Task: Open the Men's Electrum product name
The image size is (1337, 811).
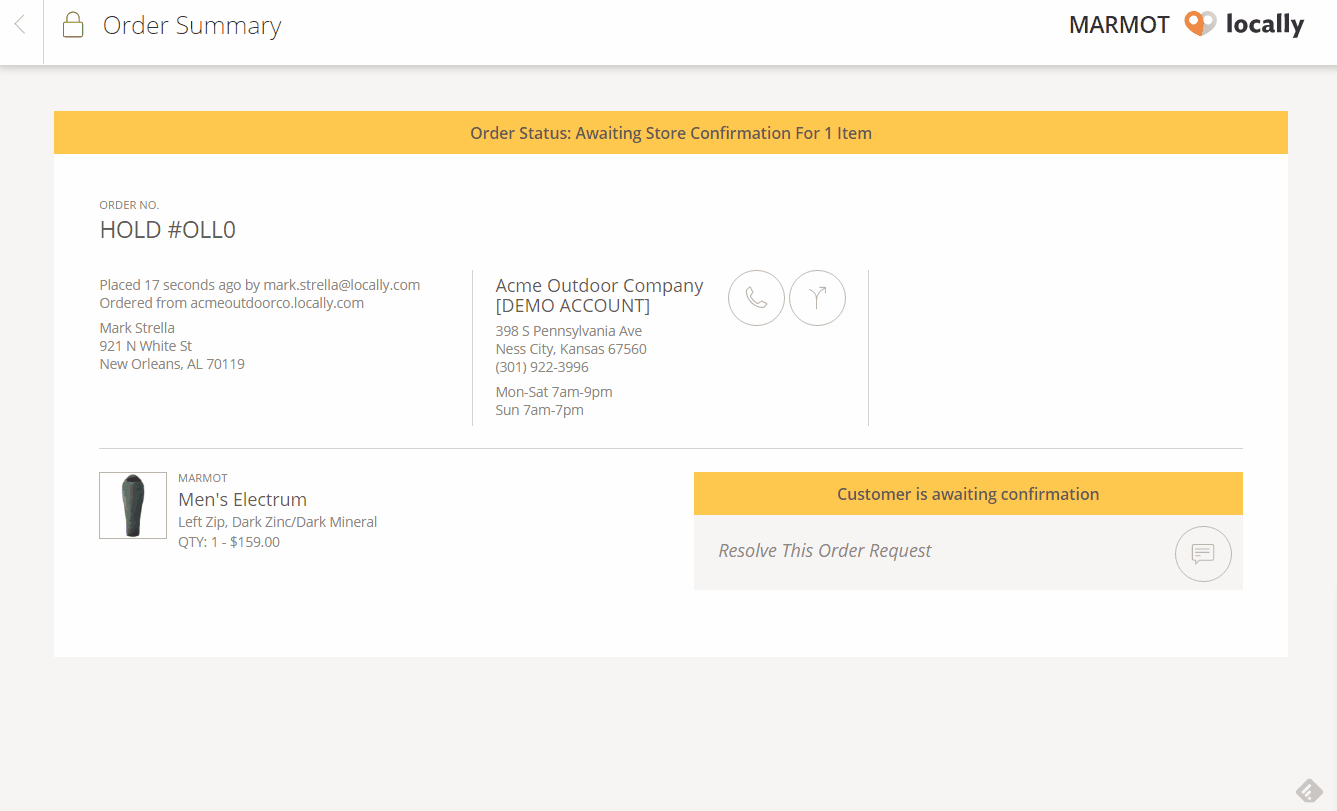Action: tap(242, 499)
